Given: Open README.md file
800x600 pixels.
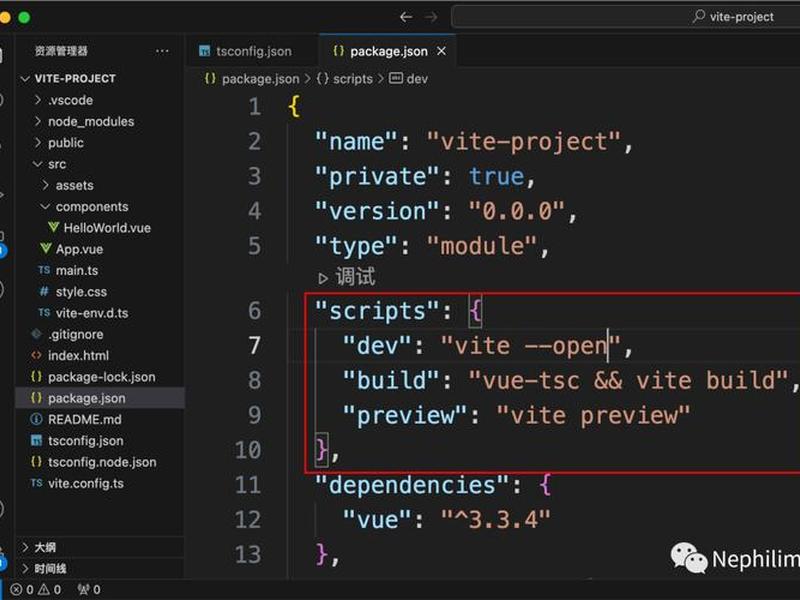Looking at the screenshot, I should coord(99,419).
